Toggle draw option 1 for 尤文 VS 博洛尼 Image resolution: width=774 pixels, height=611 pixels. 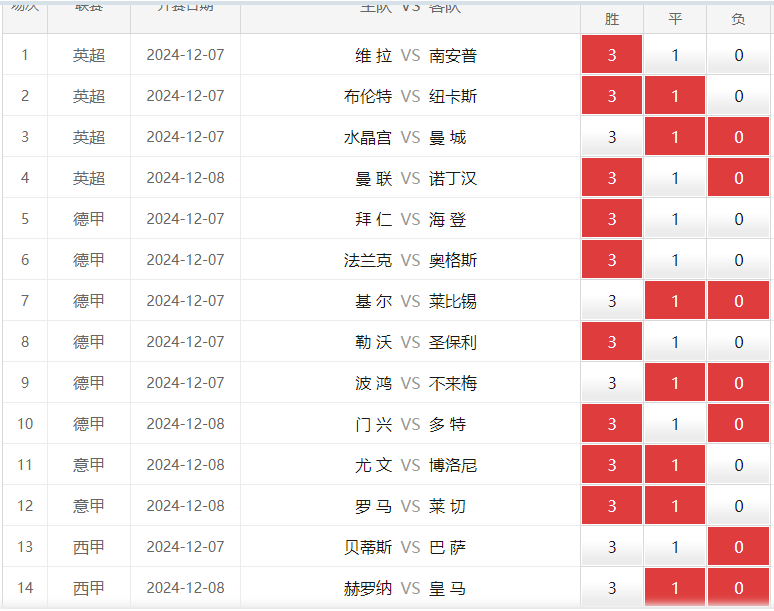click(675, 464)
